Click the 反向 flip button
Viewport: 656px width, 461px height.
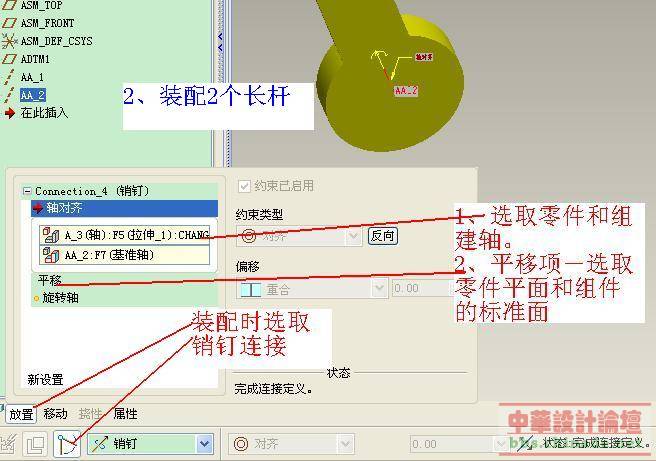pos(382,236)
